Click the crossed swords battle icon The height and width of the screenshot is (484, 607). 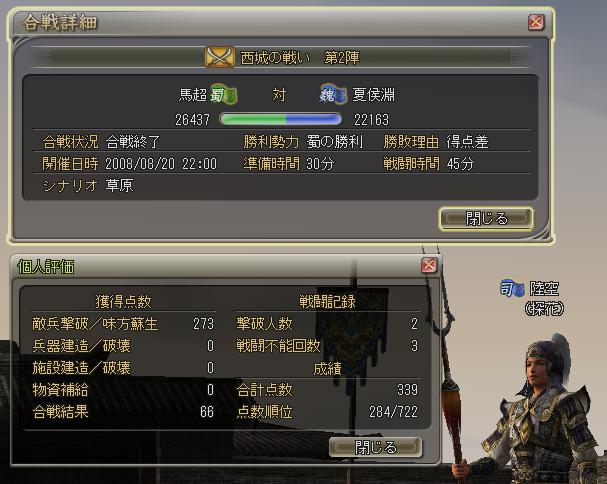click(219, 57)
